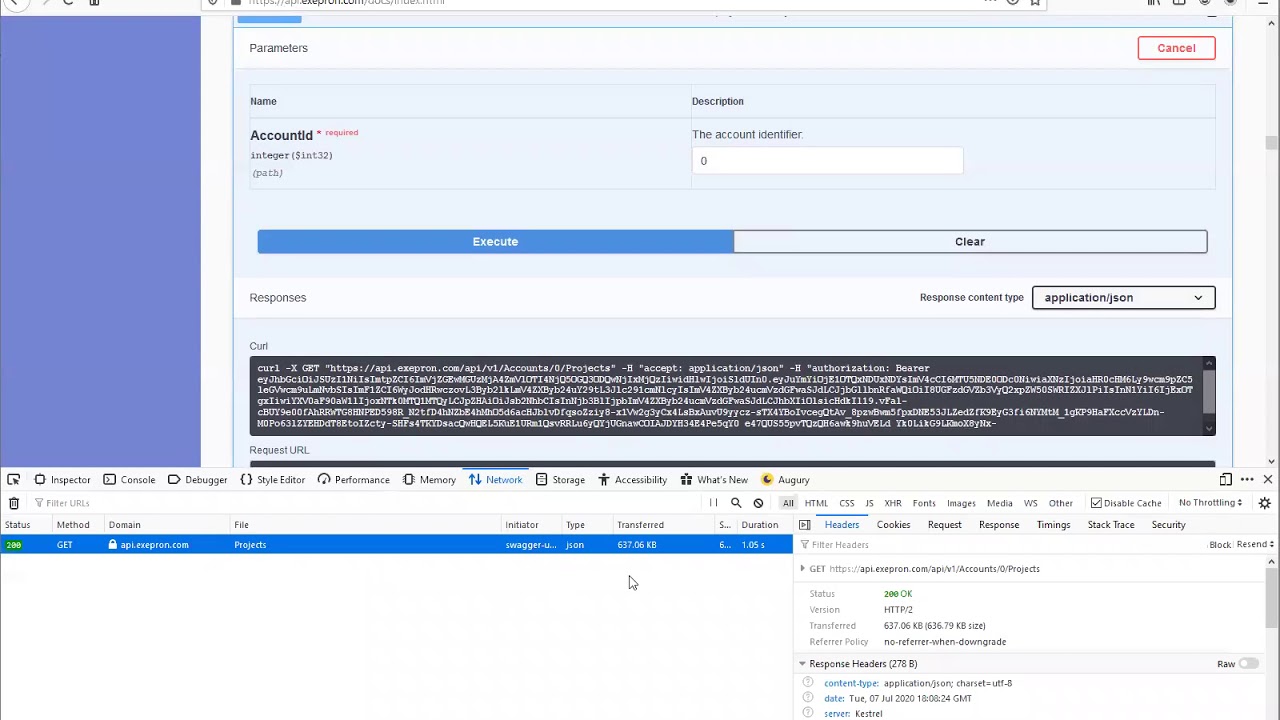Toggle the Raw response headers switch

click(1248, 664)
